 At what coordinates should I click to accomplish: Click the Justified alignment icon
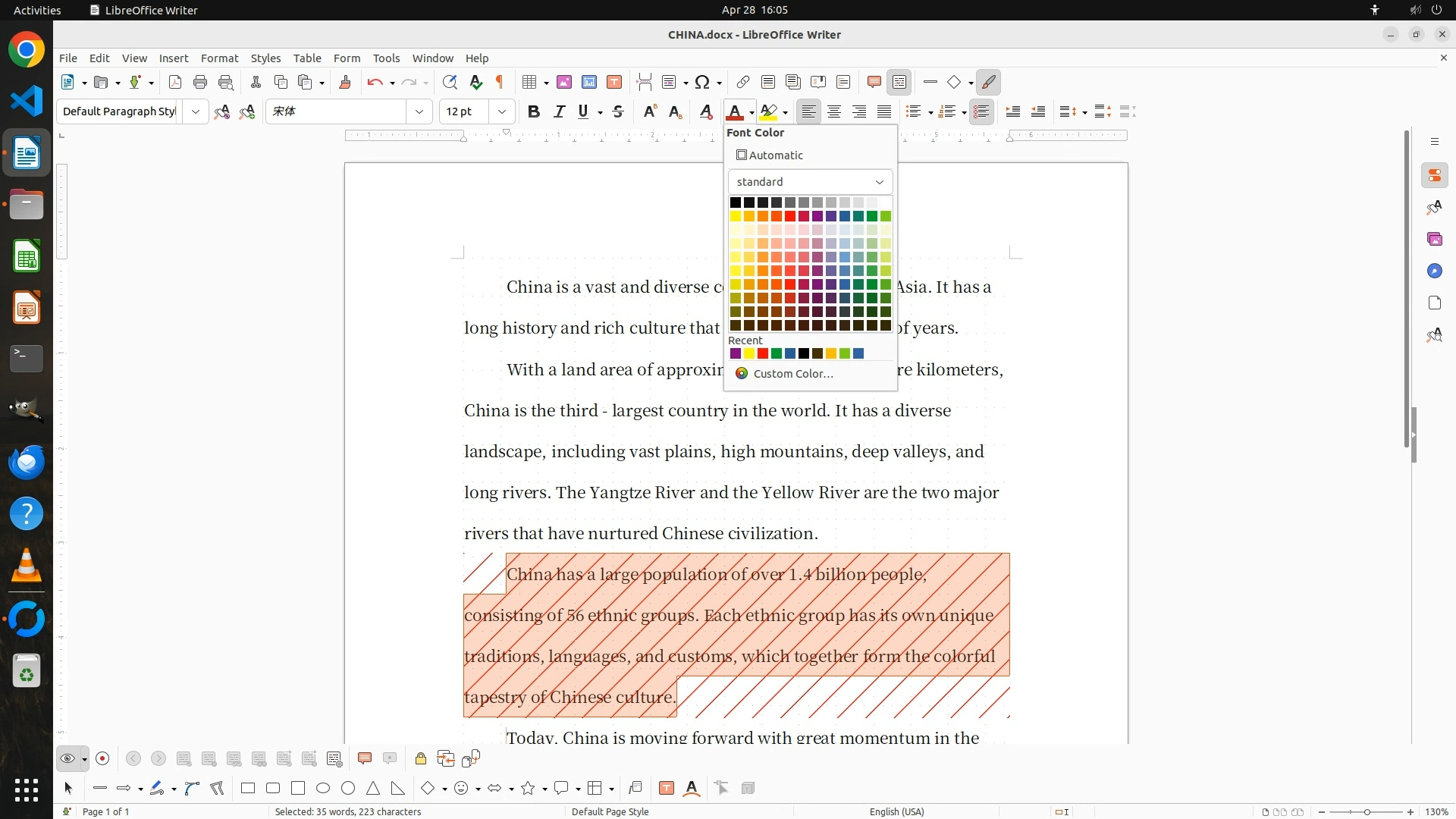click(884, 111)
